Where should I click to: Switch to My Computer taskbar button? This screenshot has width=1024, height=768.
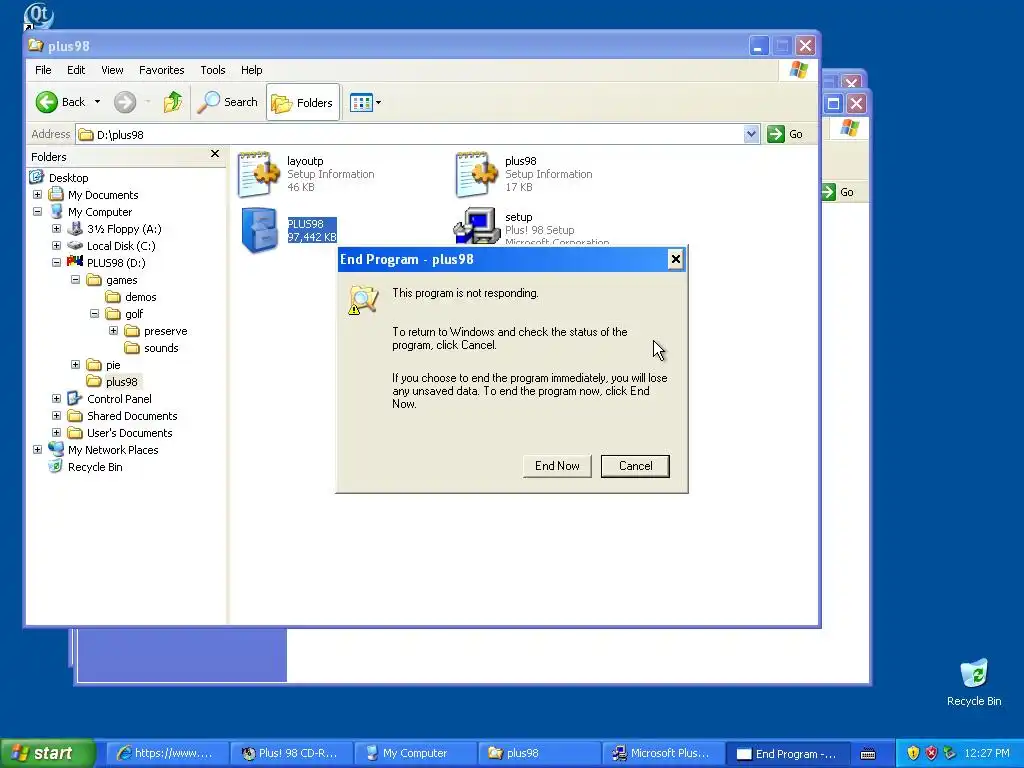point(415,753)
